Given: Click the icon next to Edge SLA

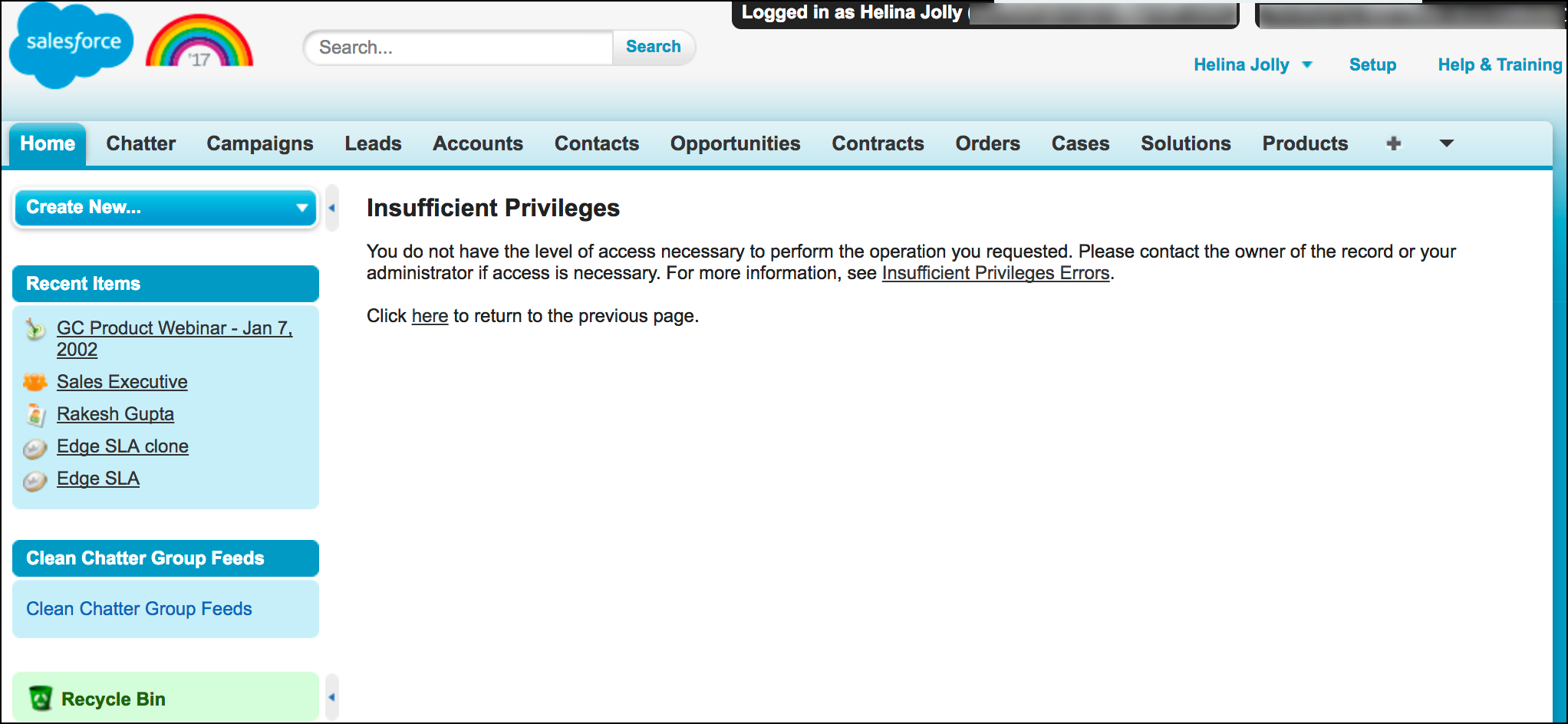Looking at the screenshot, I should coord(35,480).
